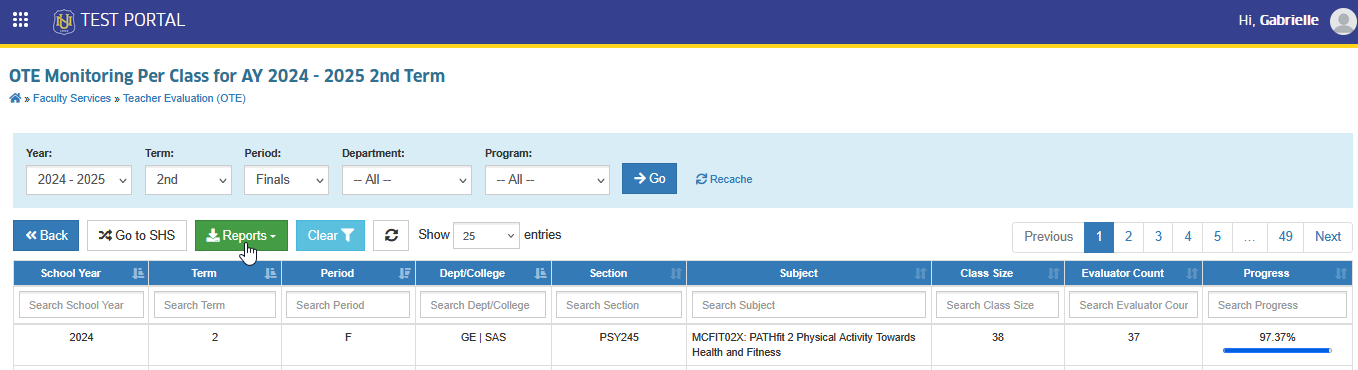Open the Reports dropdown menu

pyautogui.click(x=241, y=236)
